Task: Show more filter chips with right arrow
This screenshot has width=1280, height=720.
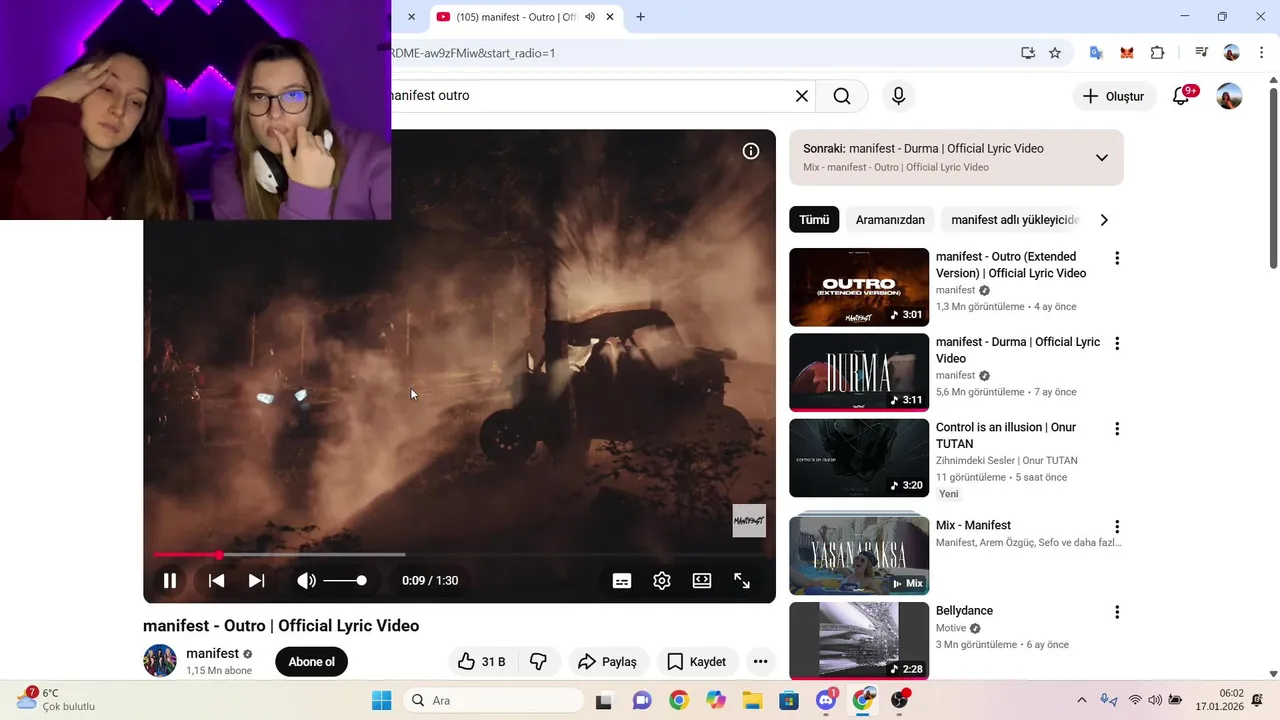Action: [x=1104, y=220]
